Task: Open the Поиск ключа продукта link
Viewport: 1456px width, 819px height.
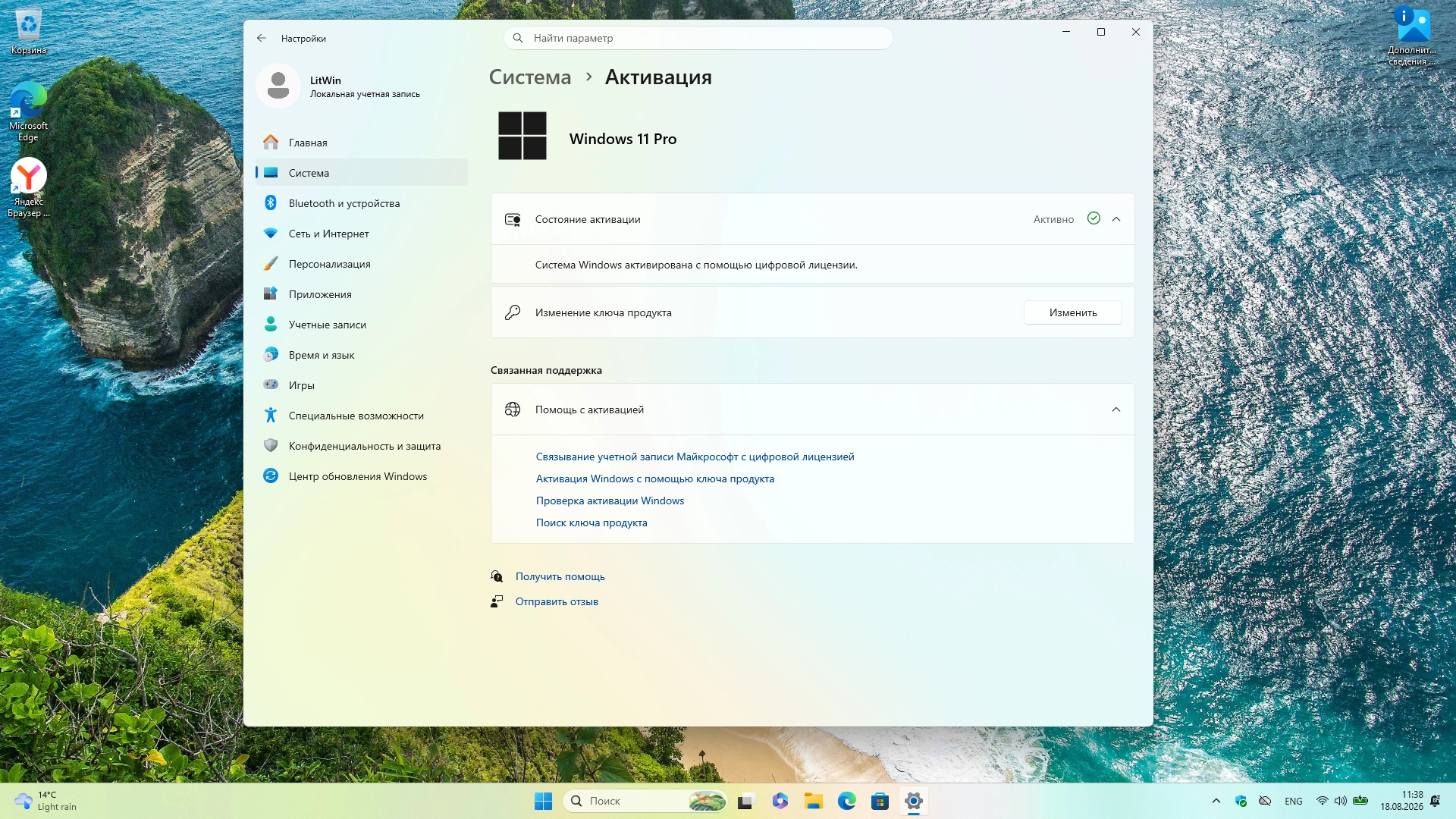Action: 591,522
